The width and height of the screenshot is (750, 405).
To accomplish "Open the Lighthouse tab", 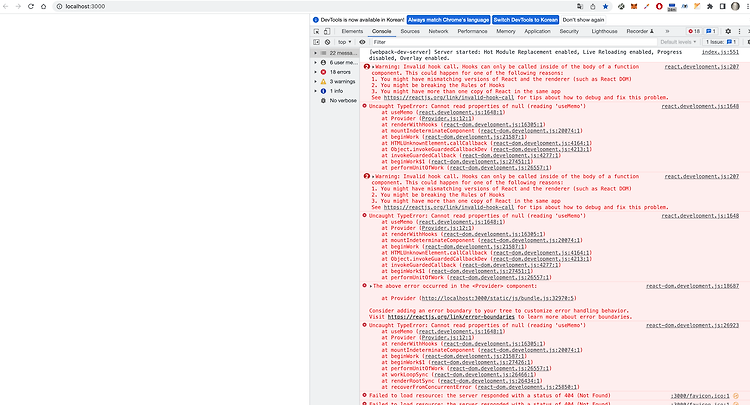I will pos(604,31).
